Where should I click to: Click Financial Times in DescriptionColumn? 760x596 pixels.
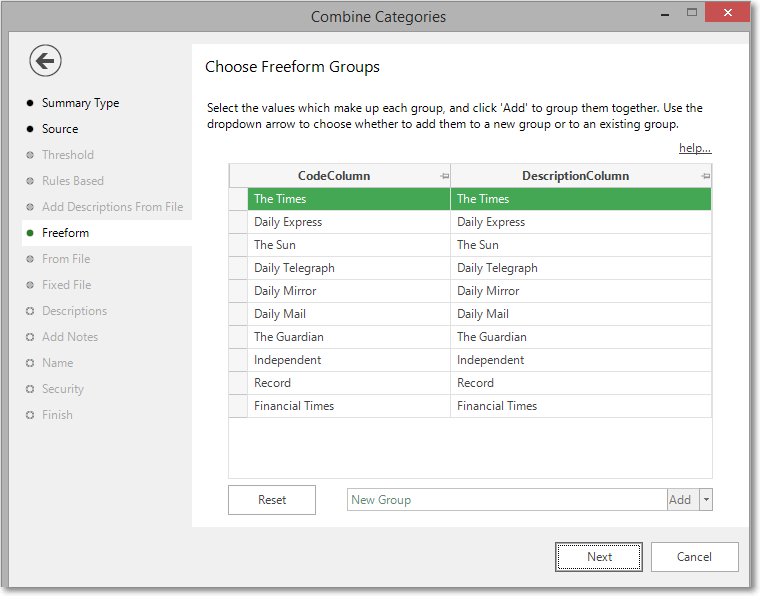pos(581,406)
